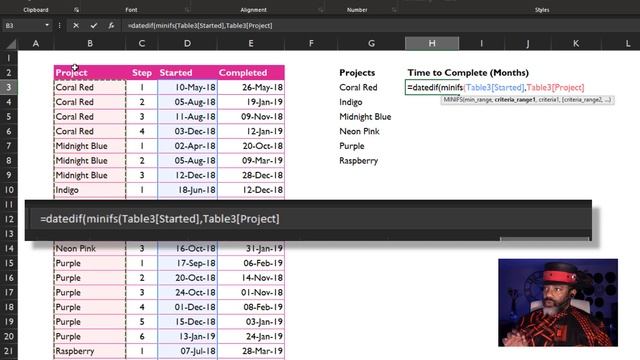This screenshot has height=360, width=640.
Task: Select Indigo in the Projects list
Action: (x=351, y=102)
